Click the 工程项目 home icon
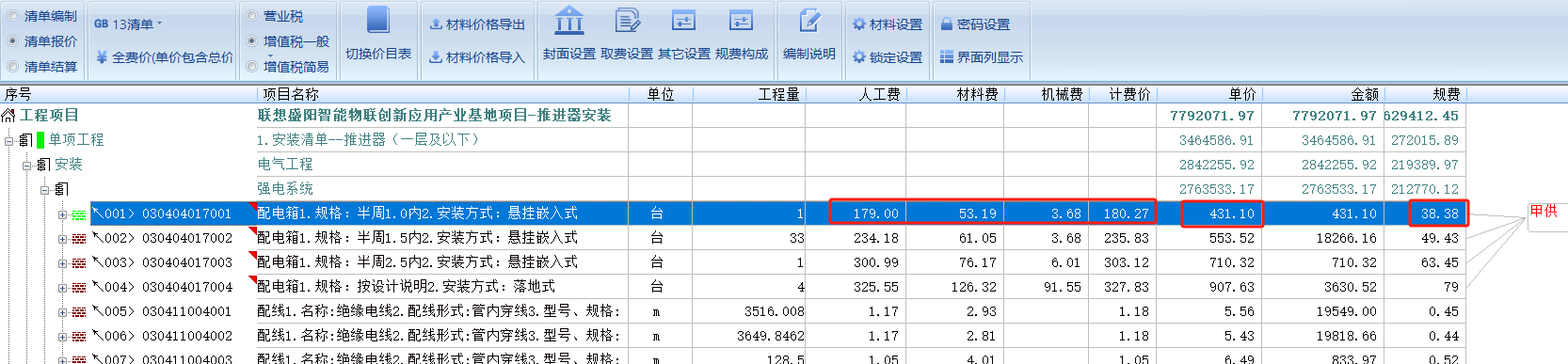Screen dimensions: 1568x364 pyautogui.click(x=8, y=116)
